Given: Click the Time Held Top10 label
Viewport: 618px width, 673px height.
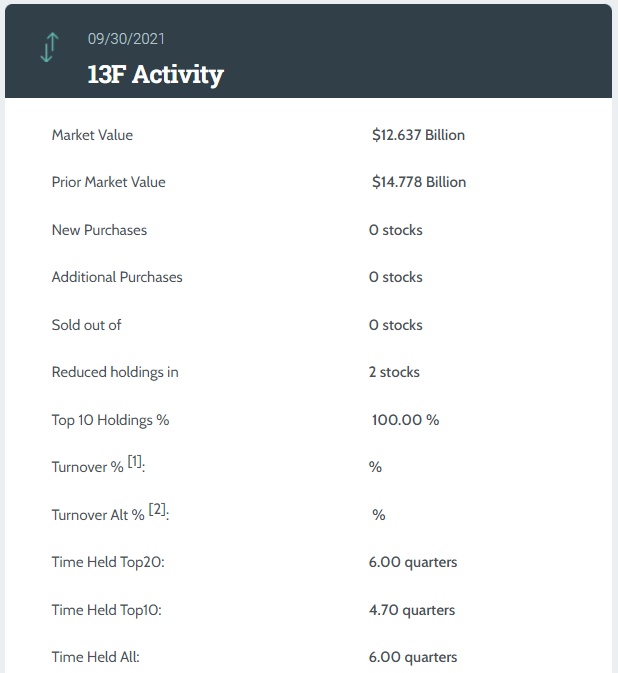Looking at the screenshot, I should coord(106,610).
